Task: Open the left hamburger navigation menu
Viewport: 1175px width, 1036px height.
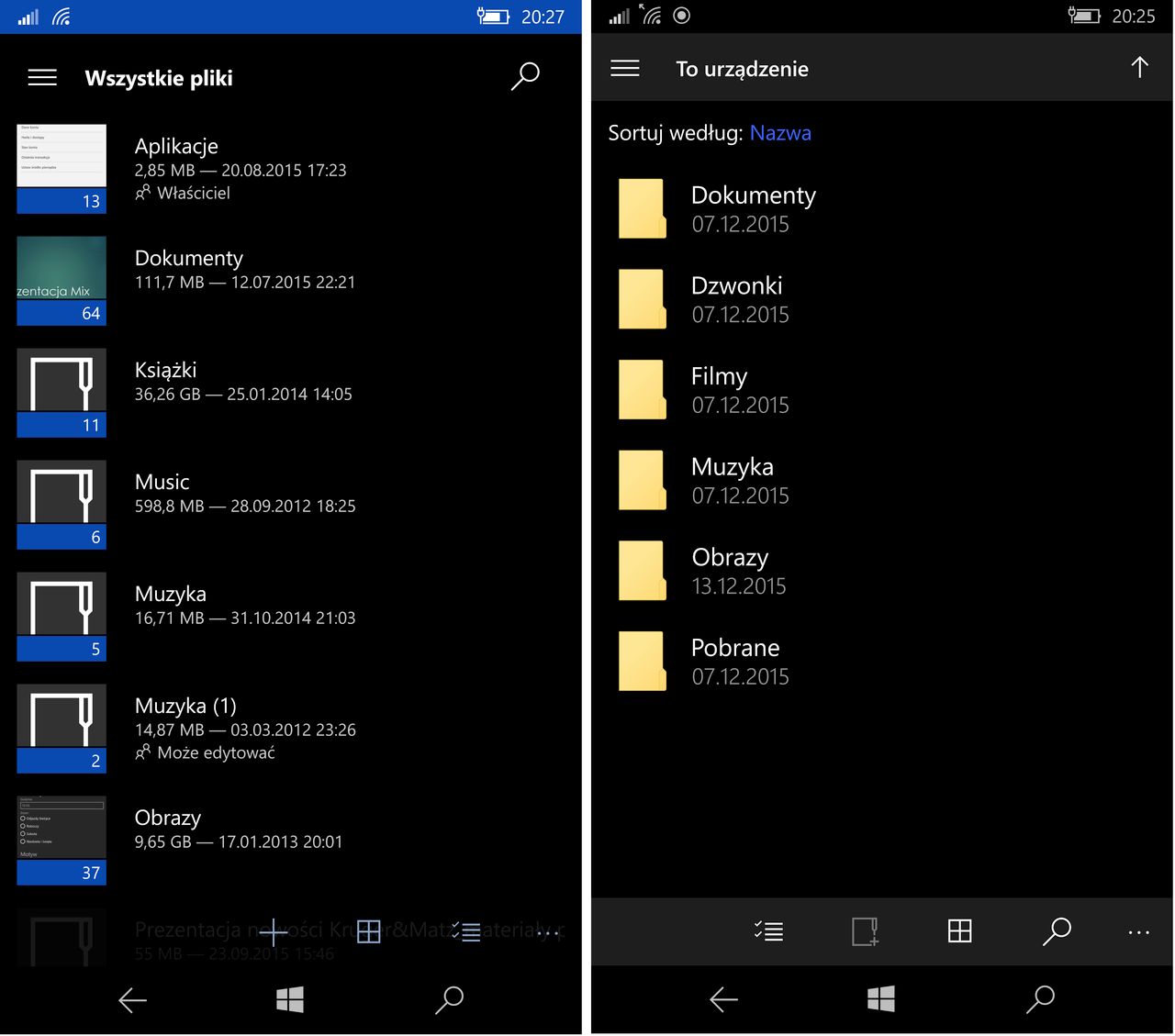Action: (42, 77)
